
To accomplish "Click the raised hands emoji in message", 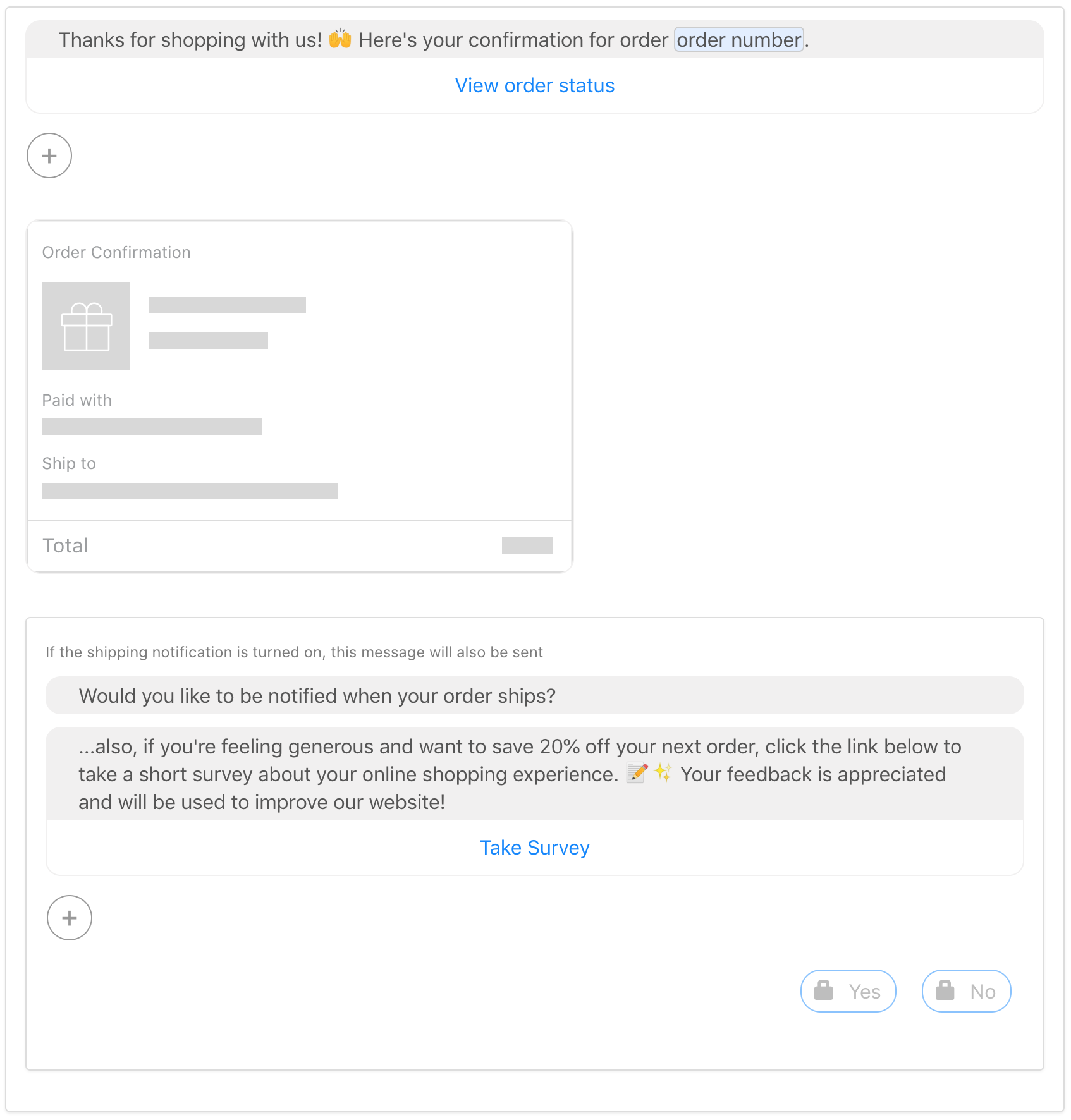I will click(x=340, y=39).
